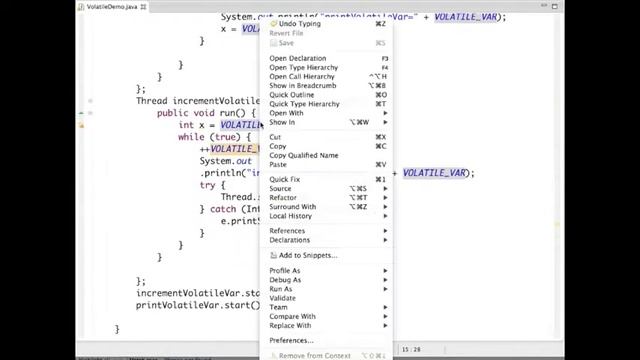Open the Compare With submenu
Image resolution: width=640 pixels, height=360 pixels.
pyautogui.click(x=327, y=316)
